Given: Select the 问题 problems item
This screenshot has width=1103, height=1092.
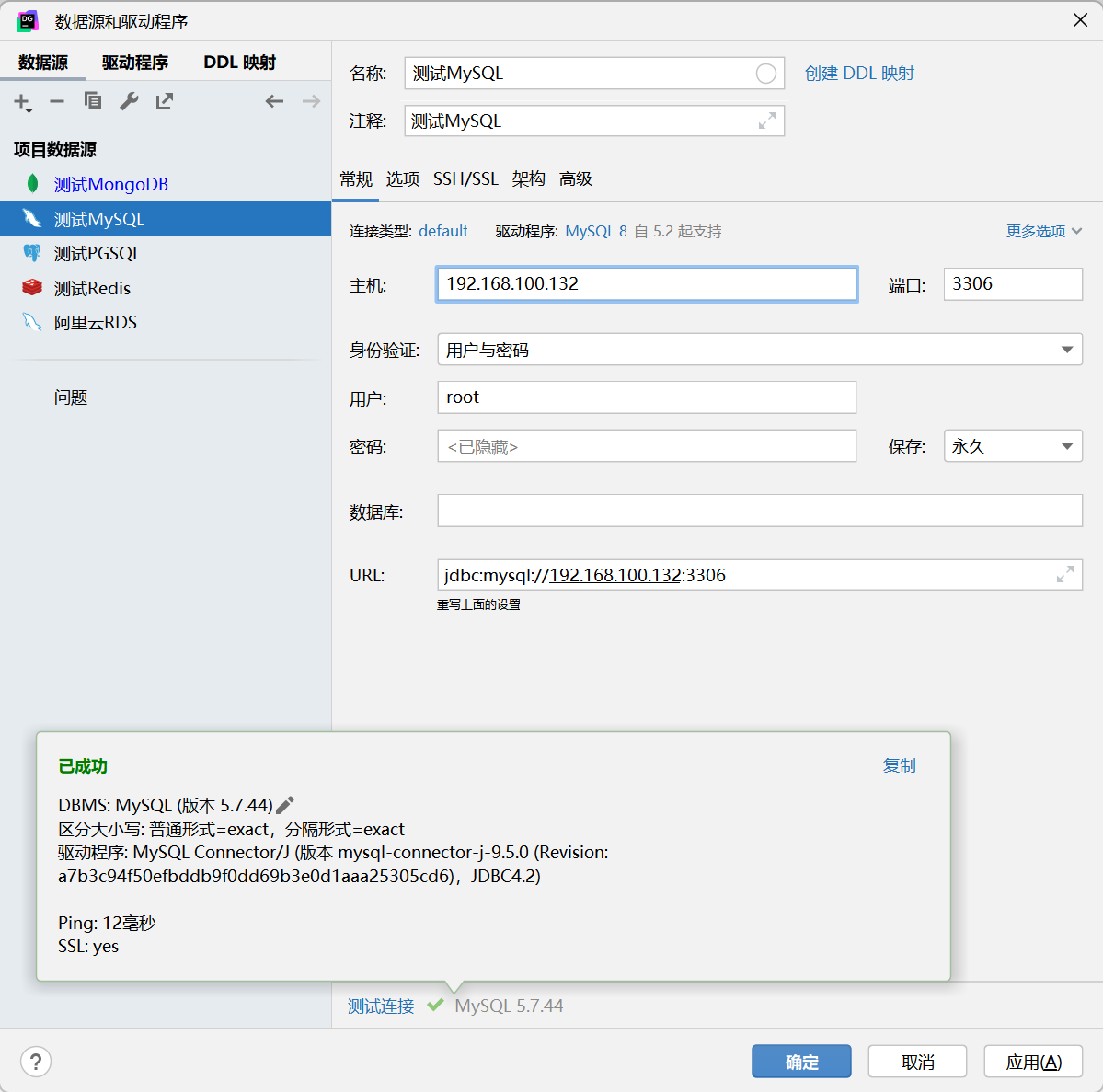Looking at the screenshot, I should pos(70,397).
